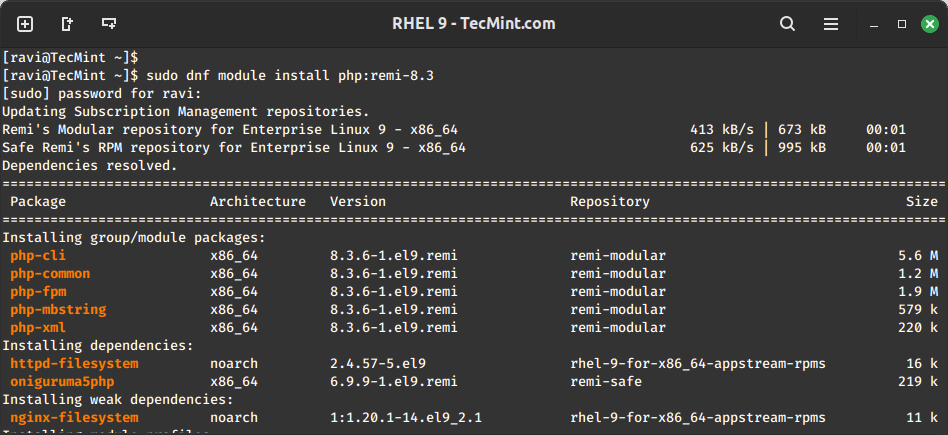Close the RHEL 9 terminal window

(930, 24)
